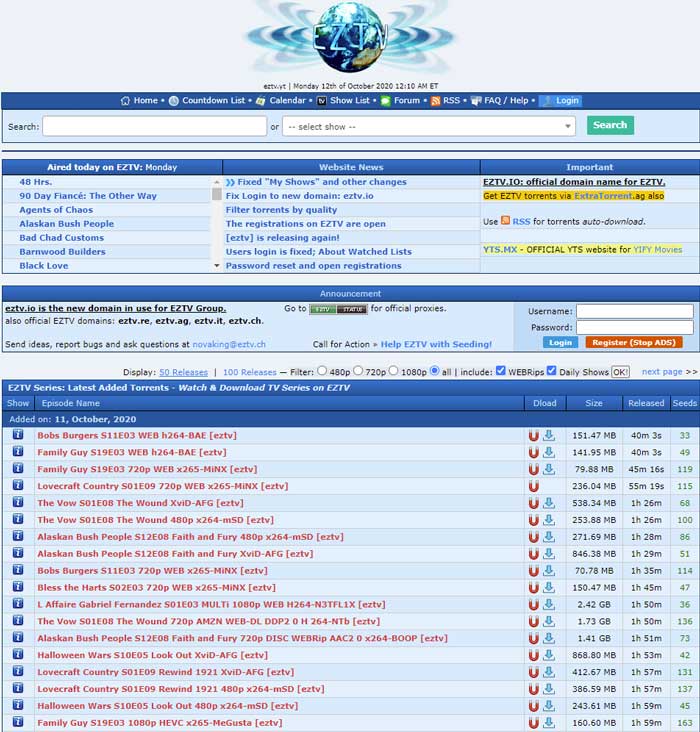The height and width of the screenshot is (732, 700).
Task: Download torrent for The Vow S01E08 XviD-AFG
Action: pos(549,503)
